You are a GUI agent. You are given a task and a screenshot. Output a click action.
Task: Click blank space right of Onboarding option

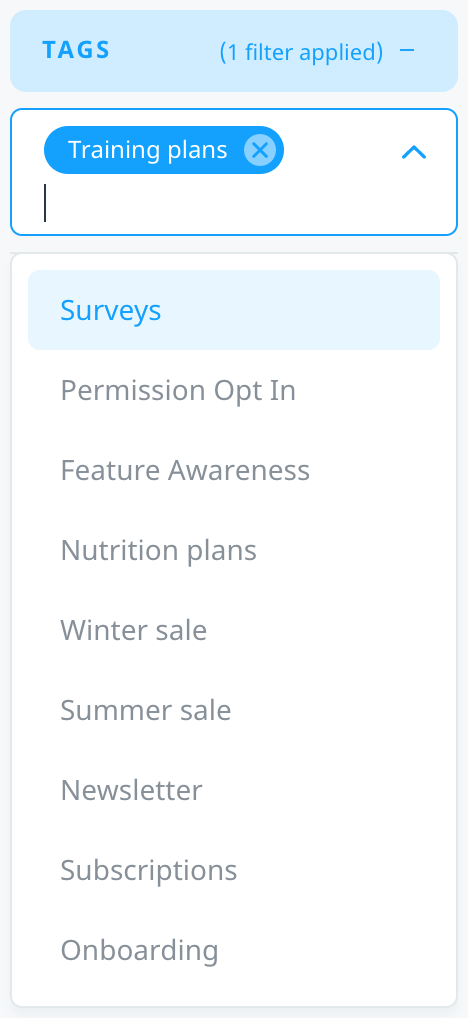pyautogui.click(x=325, y=950)
